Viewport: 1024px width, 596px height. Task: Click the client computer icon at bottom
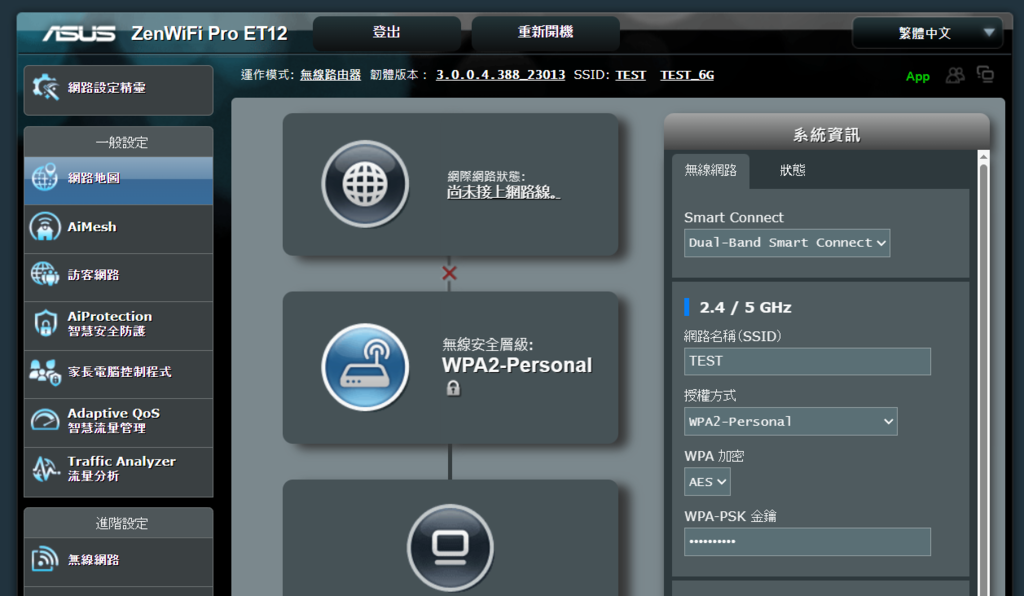450,547
